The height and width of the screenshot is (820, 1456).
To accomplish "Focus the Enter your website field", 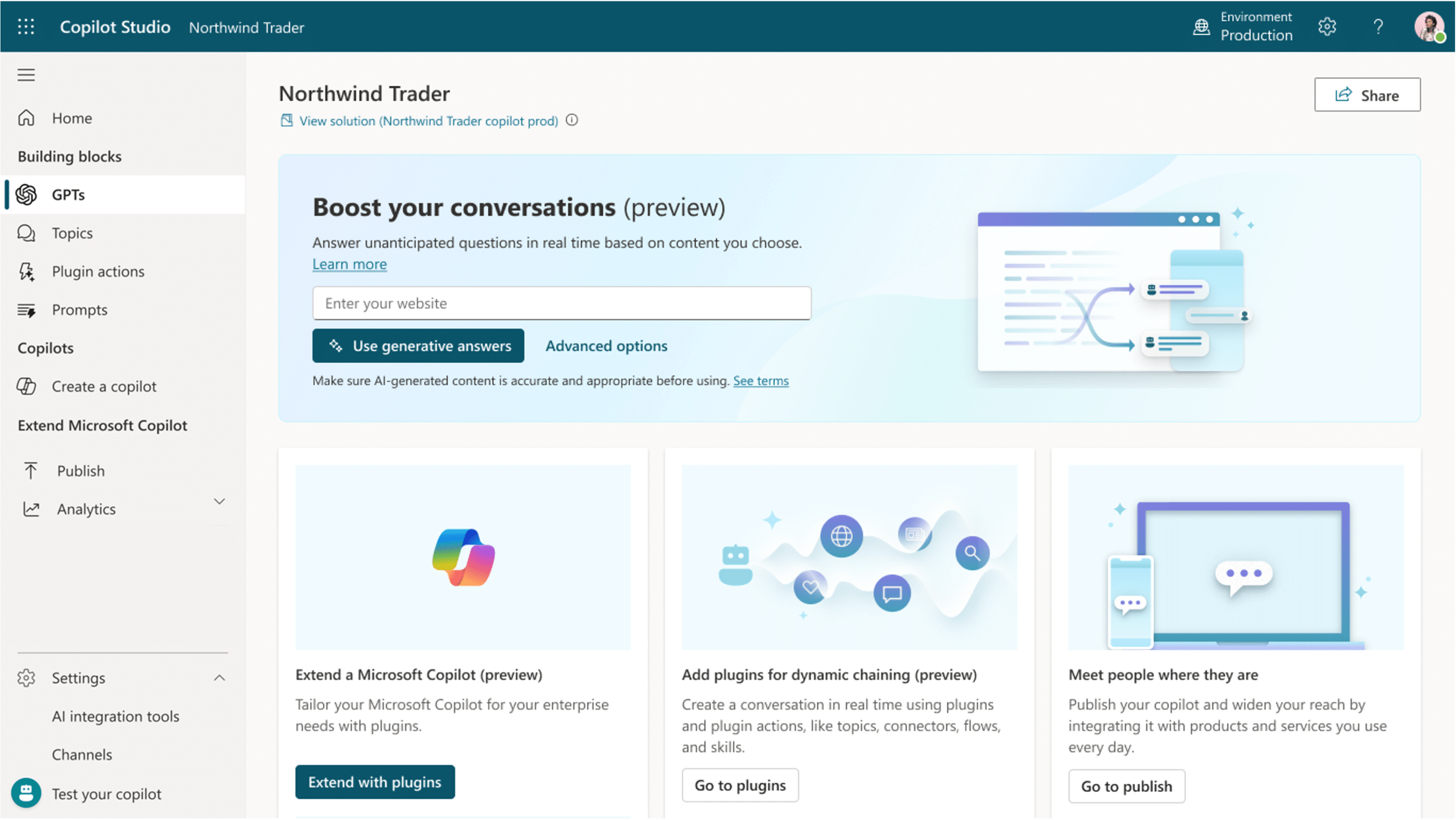I will click(x=562, y=303).
